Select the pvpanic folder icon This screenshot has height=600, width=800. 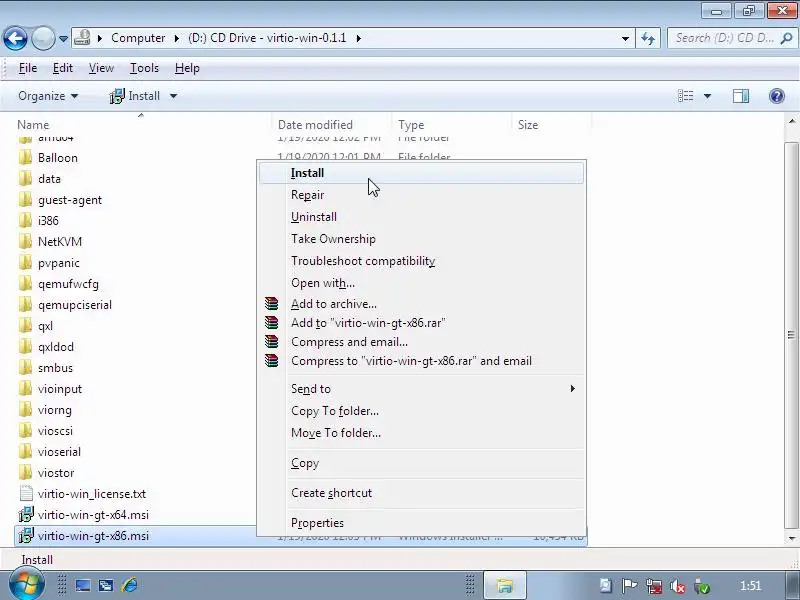[x=26, y=263]
